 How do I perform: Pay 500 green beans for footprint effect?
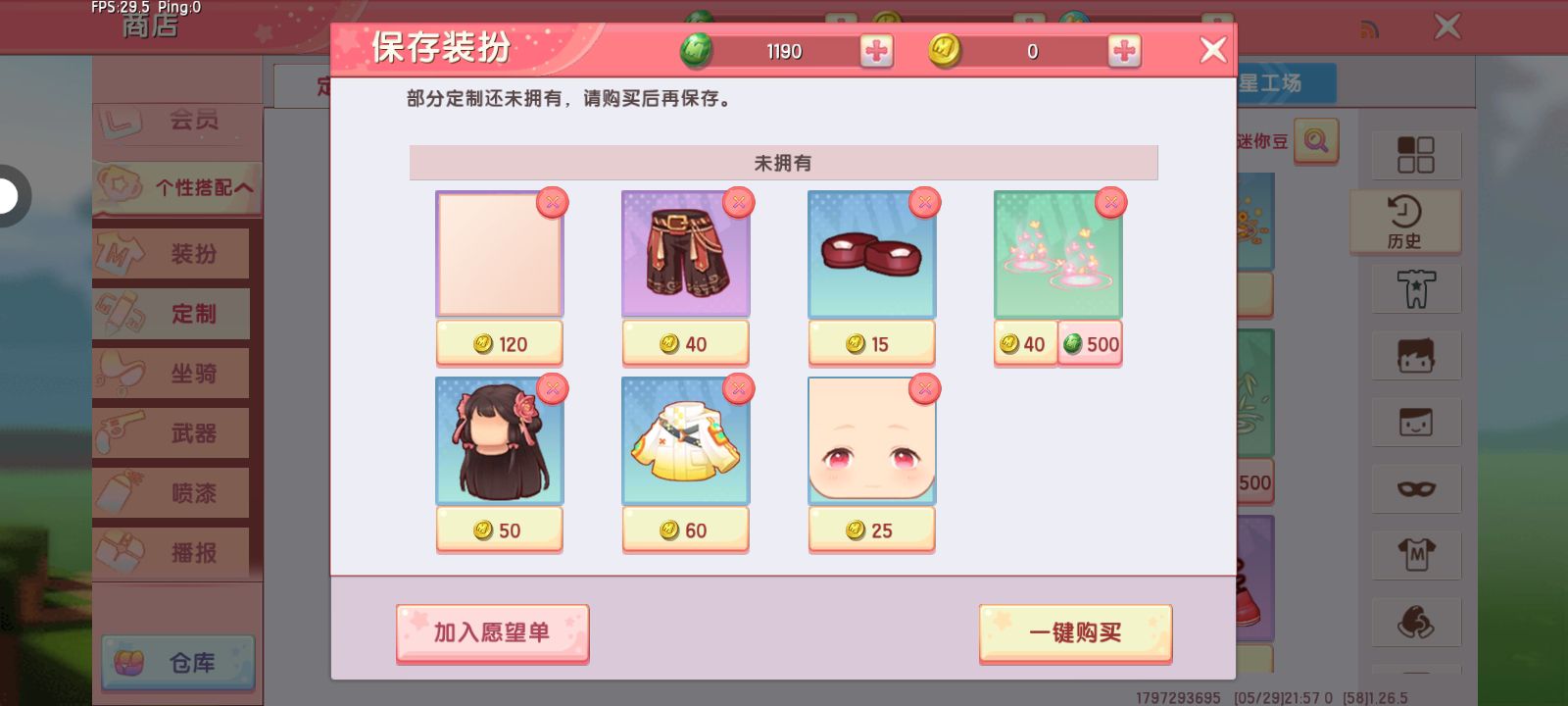click(x=1090, y=344)
